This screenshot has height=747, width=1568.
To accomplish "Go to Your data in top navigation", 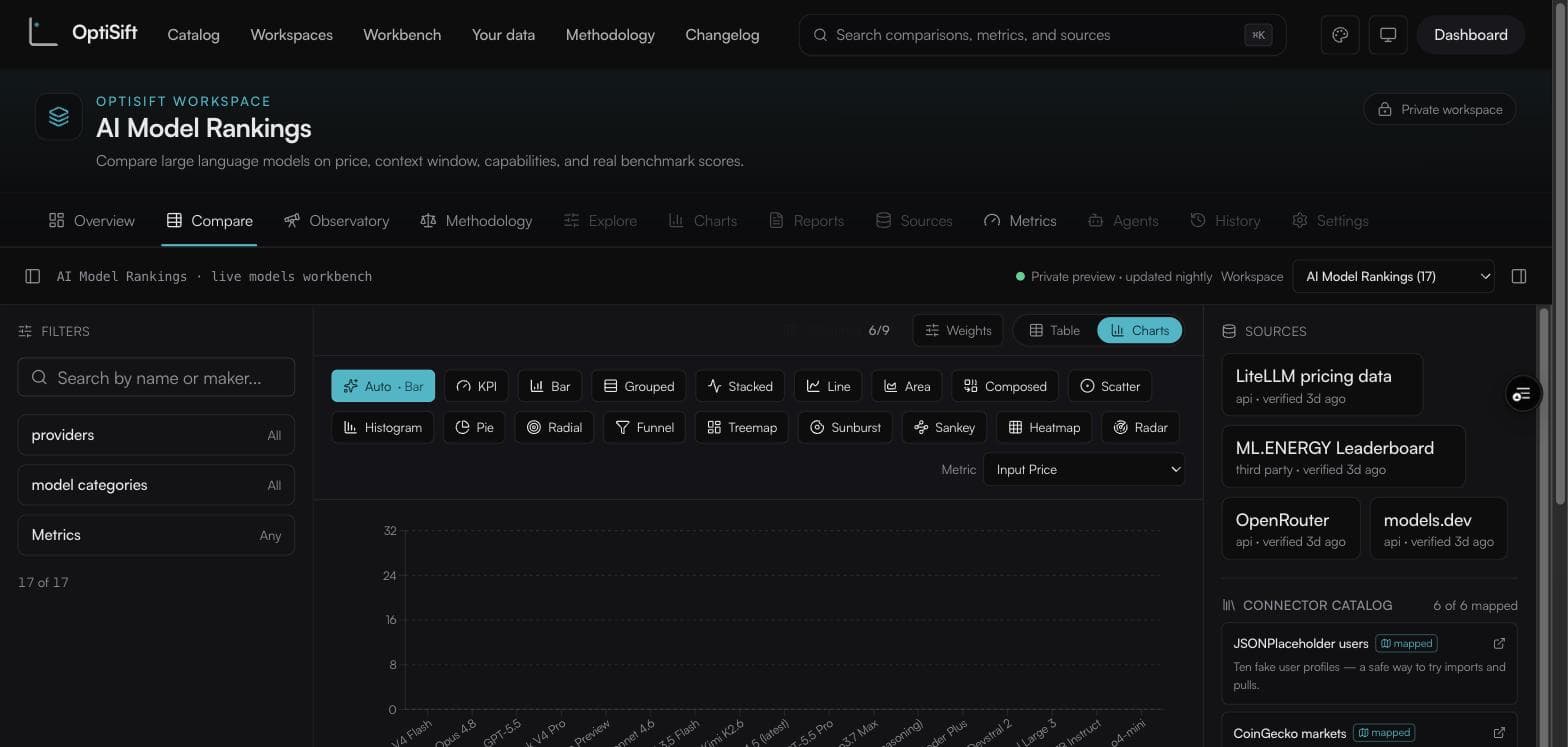I will tap(503, 35).
